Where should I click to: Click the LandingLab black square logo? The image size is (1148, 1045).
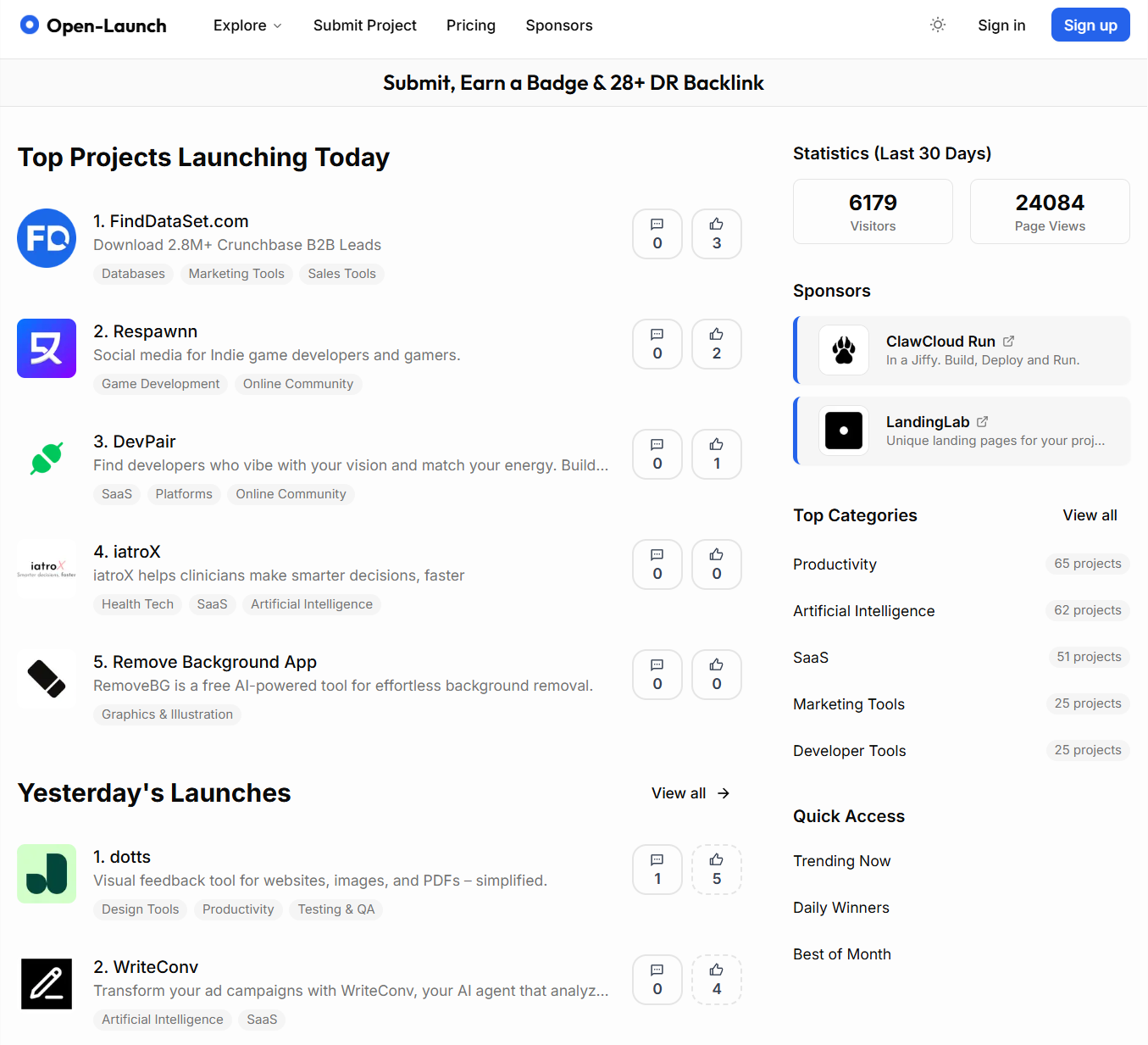tap(844, 431)
